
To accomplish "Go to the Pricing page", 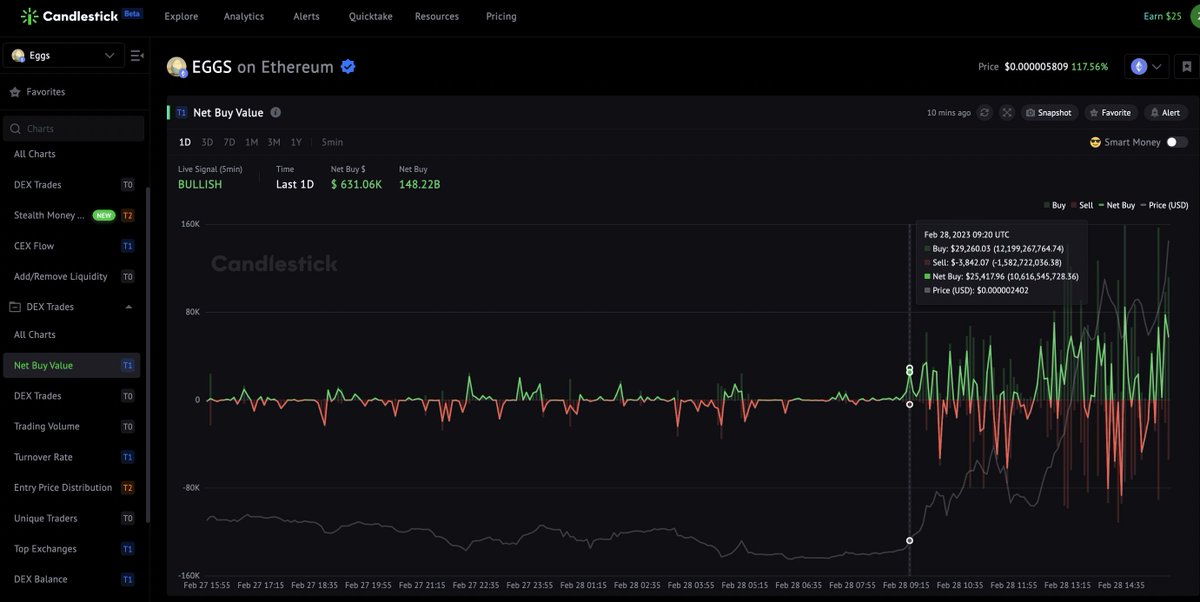I will (501, 16).
